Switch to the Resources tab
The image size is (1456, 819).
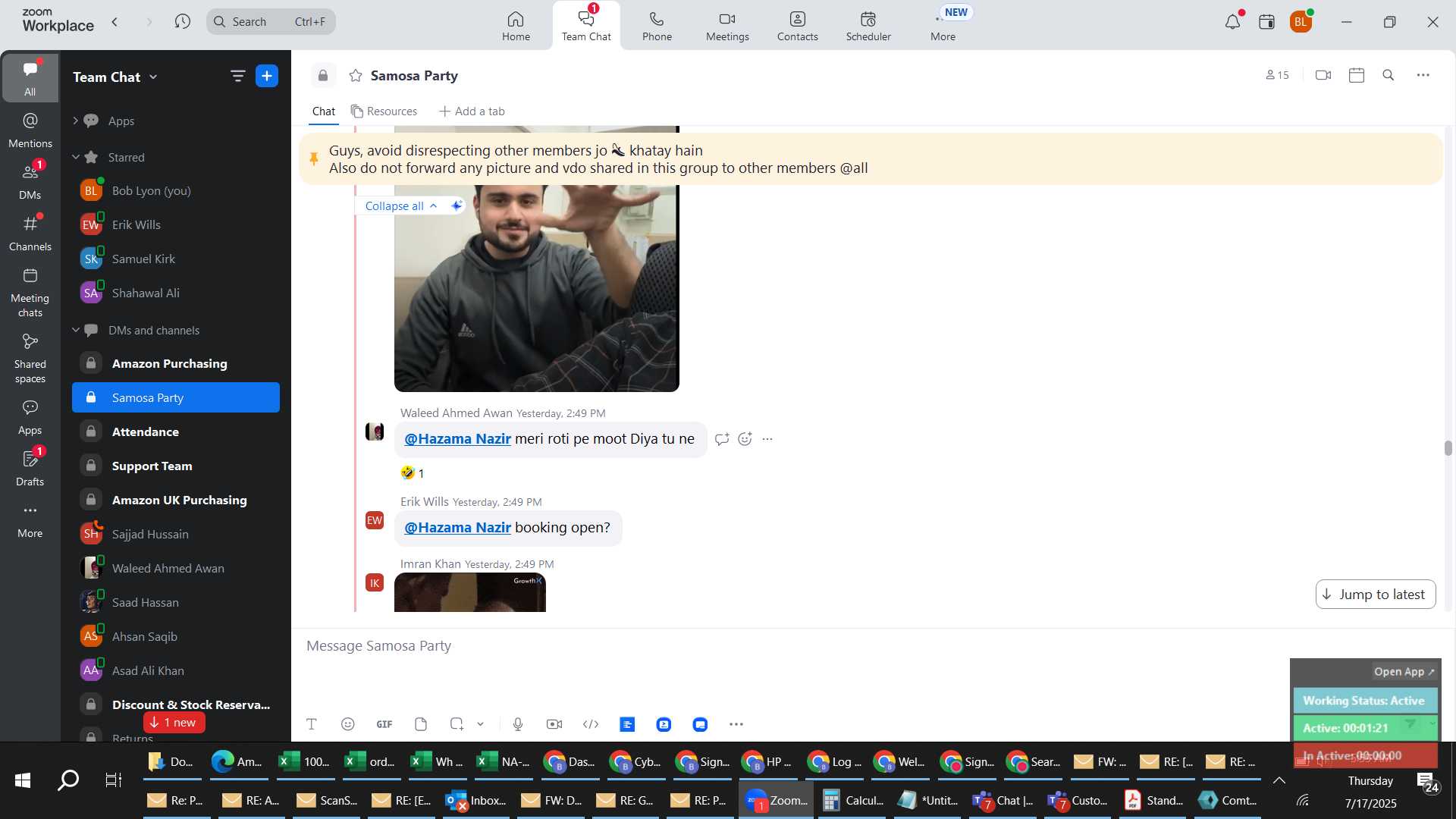(x=384, y=111)
